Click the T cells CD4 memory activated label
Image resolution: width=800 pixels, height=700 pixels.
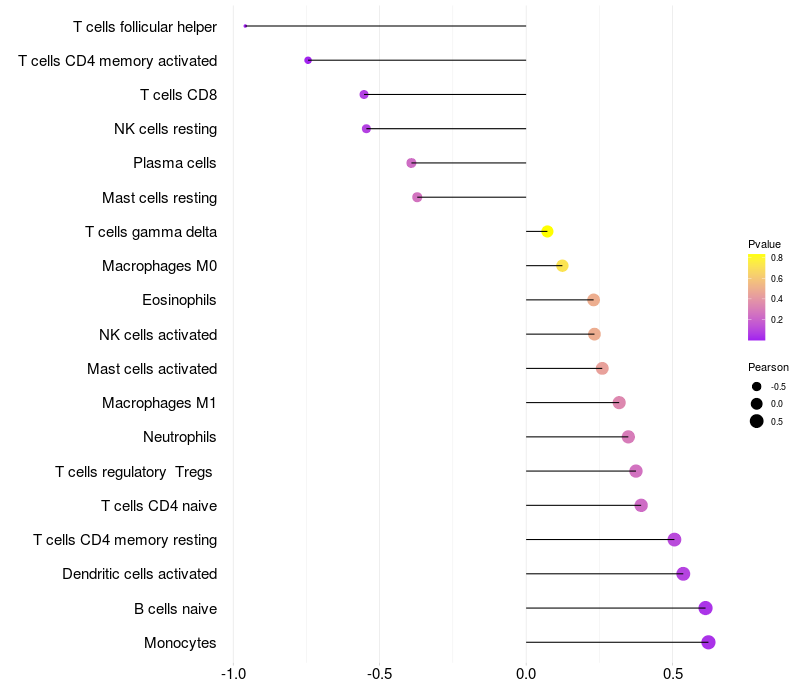118,61
